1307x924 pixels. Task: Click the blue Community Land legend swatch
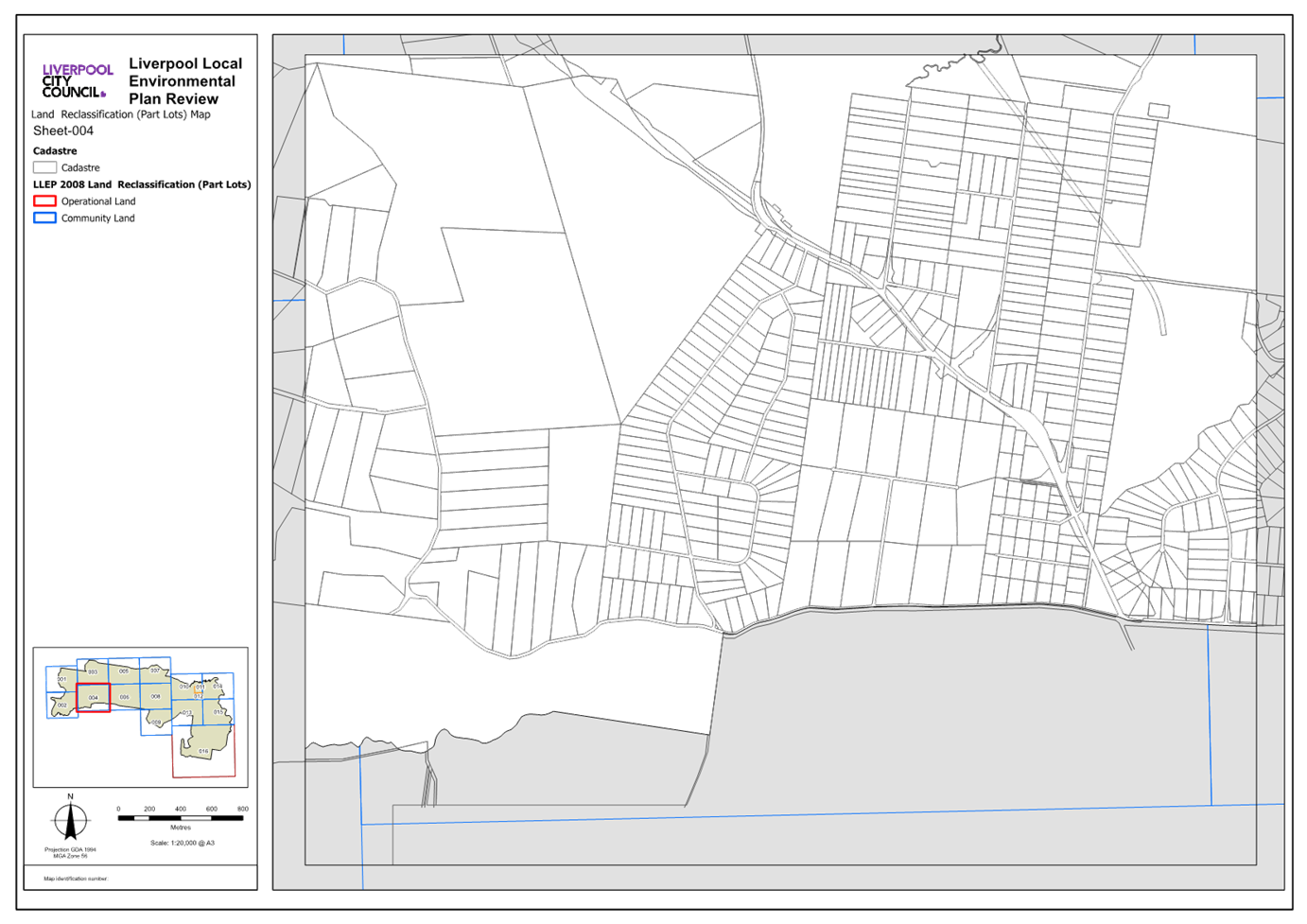pyautogui.click(x=44, y=218)
